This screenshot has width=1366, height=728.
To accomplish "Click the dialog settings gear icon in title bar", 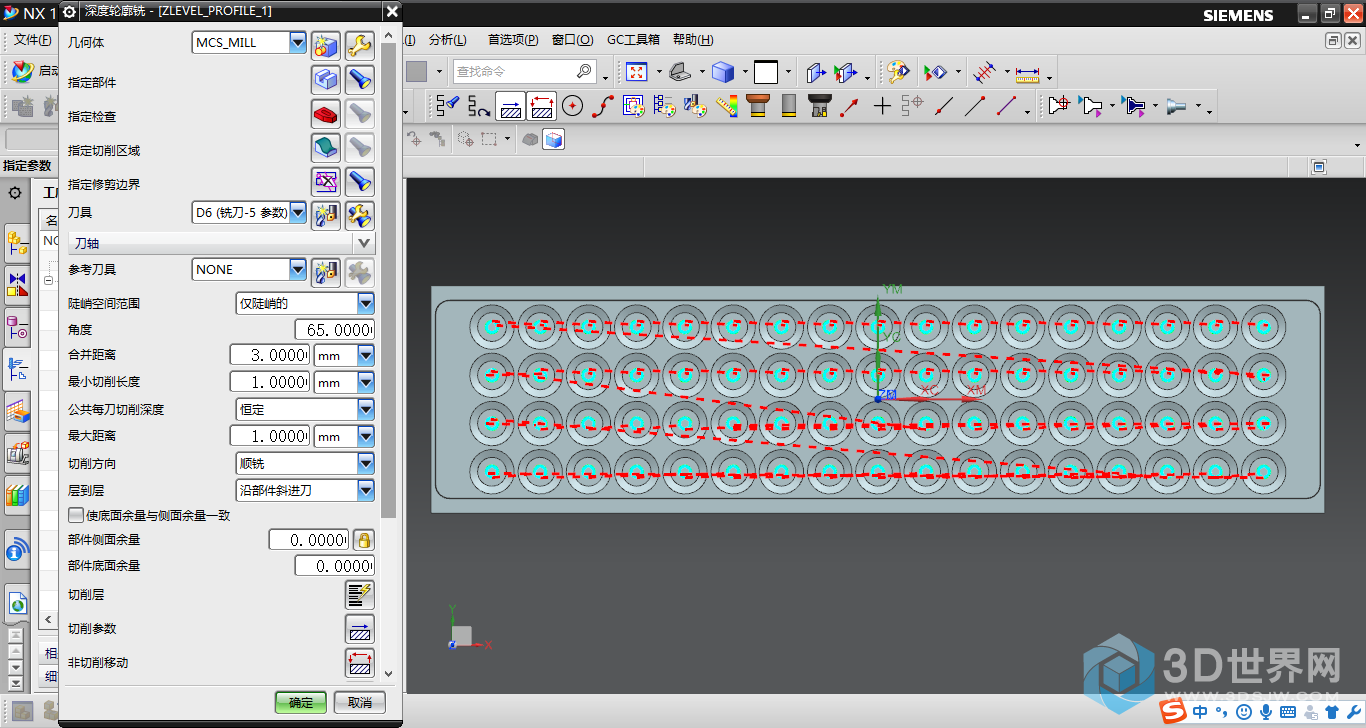I will coord(69,11).
